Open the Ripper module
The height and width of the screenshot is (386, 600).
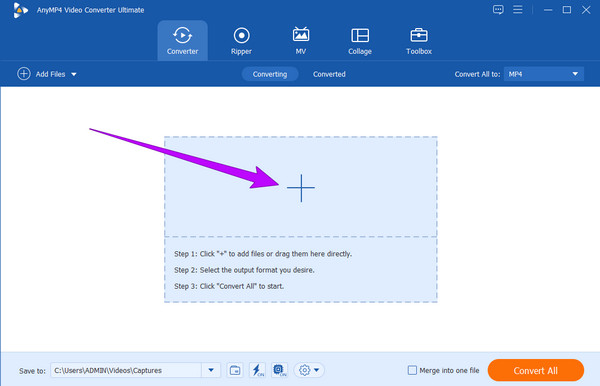pos(241,41)
